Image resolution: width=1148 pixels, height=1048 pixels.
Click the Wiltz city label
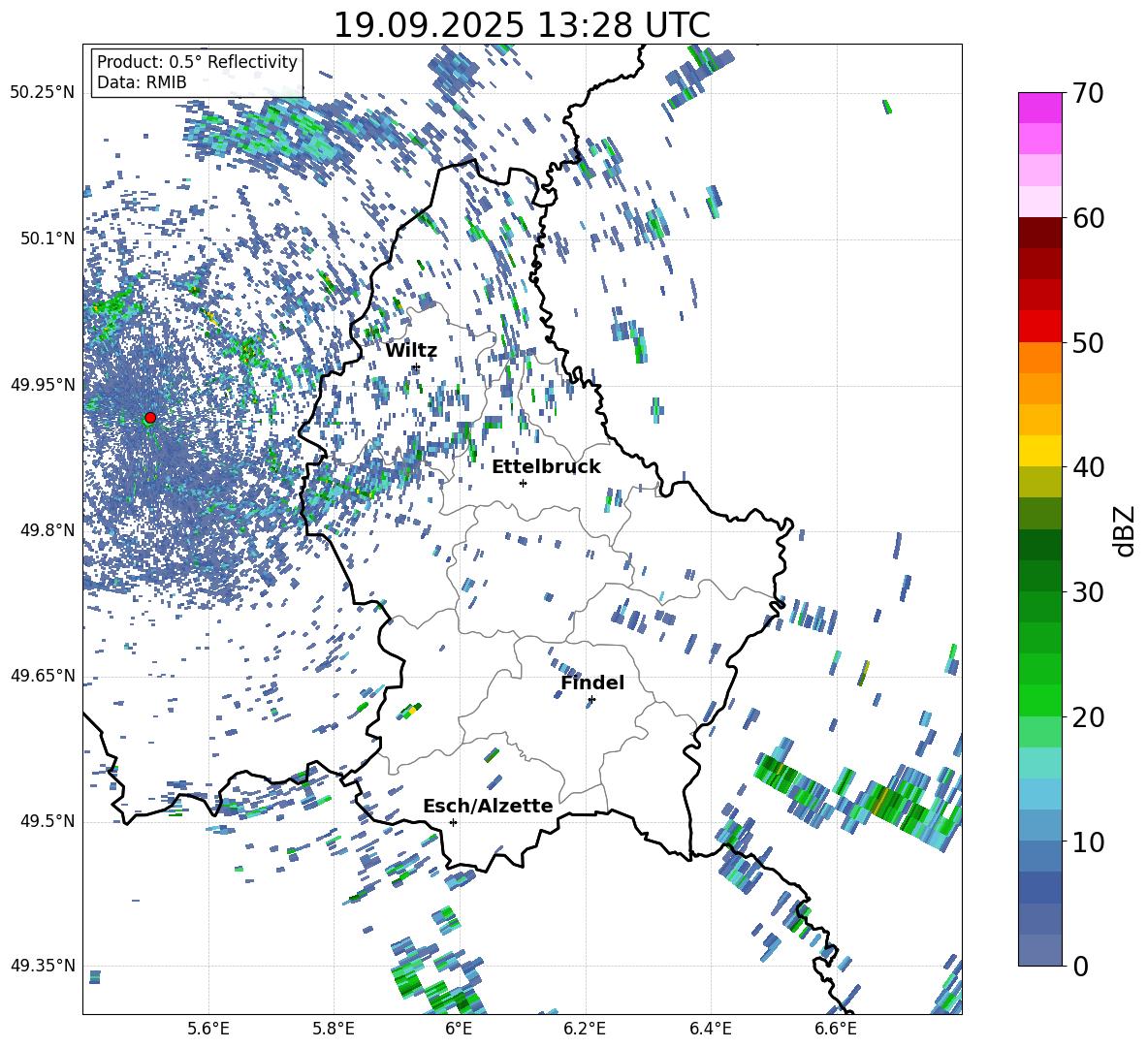click(411, 351)
